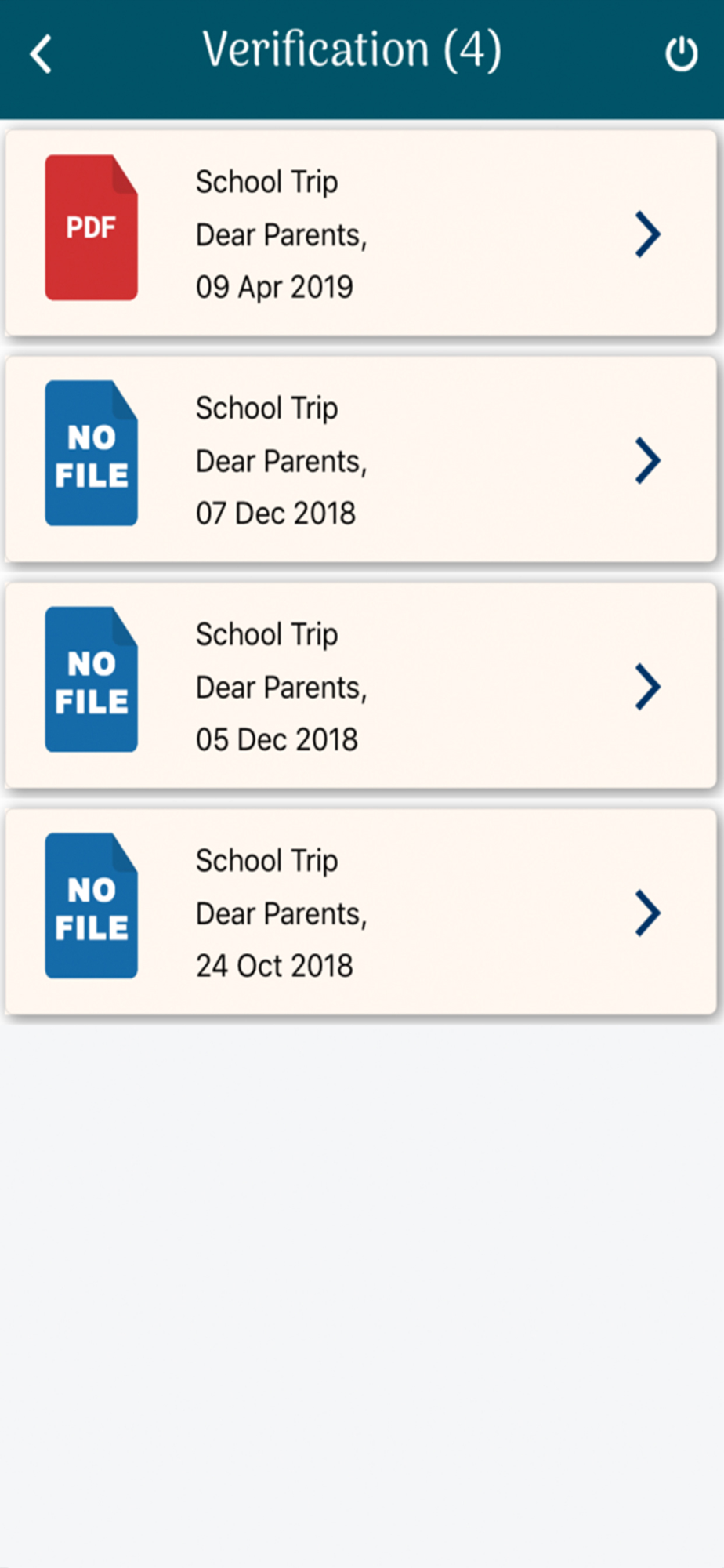The width and height of the screenshot is (724, 1568).
Task: Select the 07 Dec 2018 date text
Action: (276, 514)
